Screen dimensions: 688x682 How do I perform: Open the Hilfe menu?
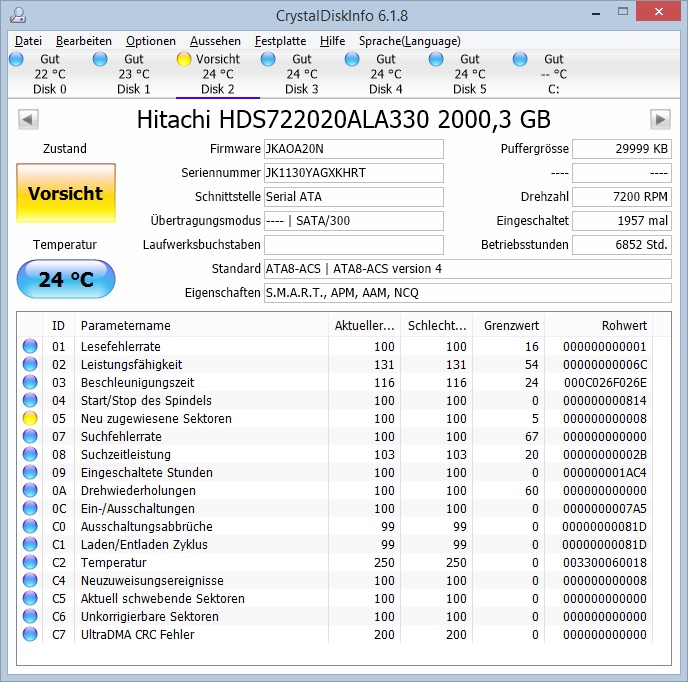click(x=332, y=41)
